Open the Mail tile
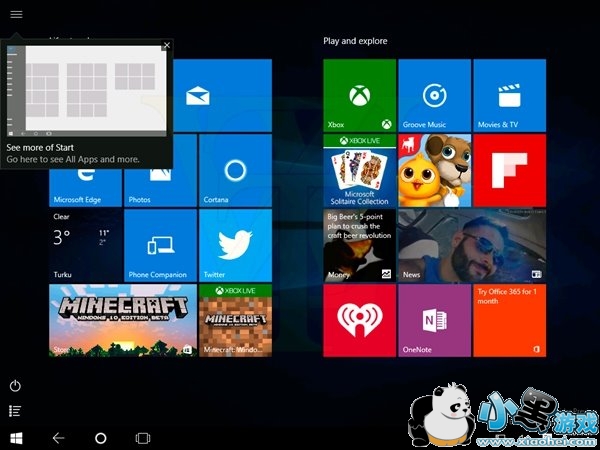This screenshot has width=600, height=450. click(223, 95)
